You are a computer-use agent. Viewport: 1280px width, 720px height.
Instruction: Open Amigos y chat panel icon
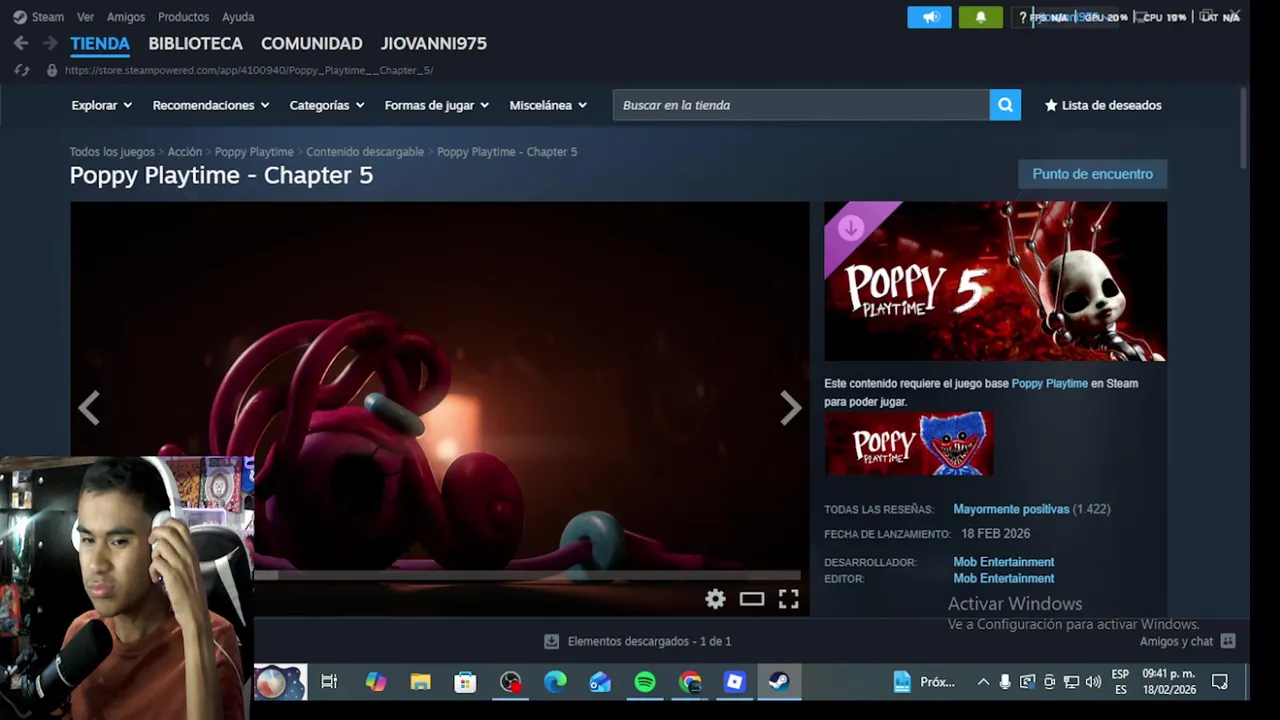(1228, 641)
